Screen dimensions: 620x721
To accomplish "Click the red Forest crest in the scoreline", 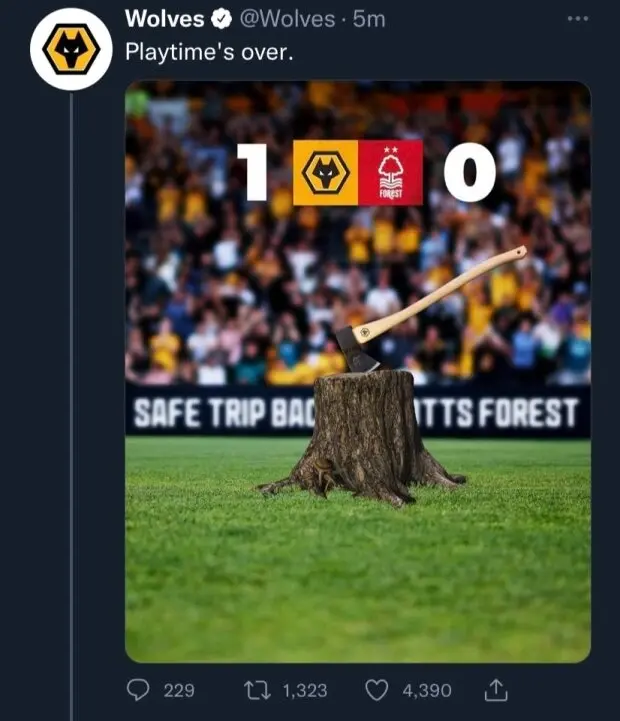I will point(390,173).
